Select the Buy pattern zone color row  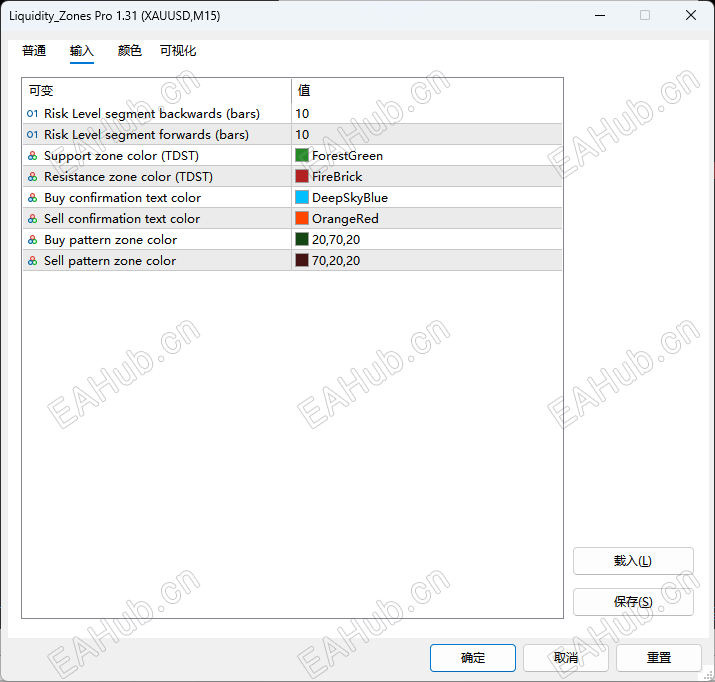click(292, 239)
